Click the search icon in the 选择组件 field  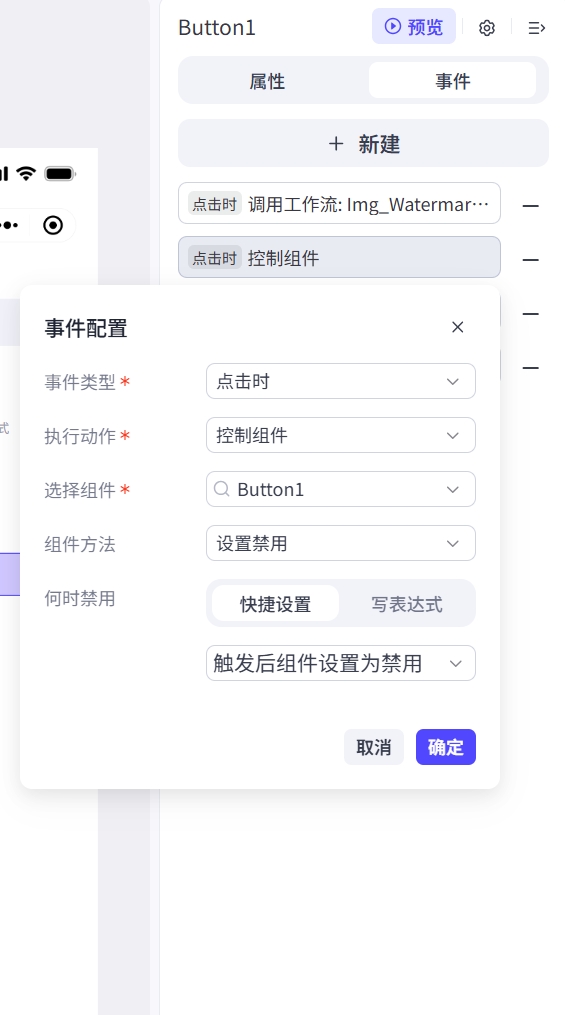tap(221, 489)
